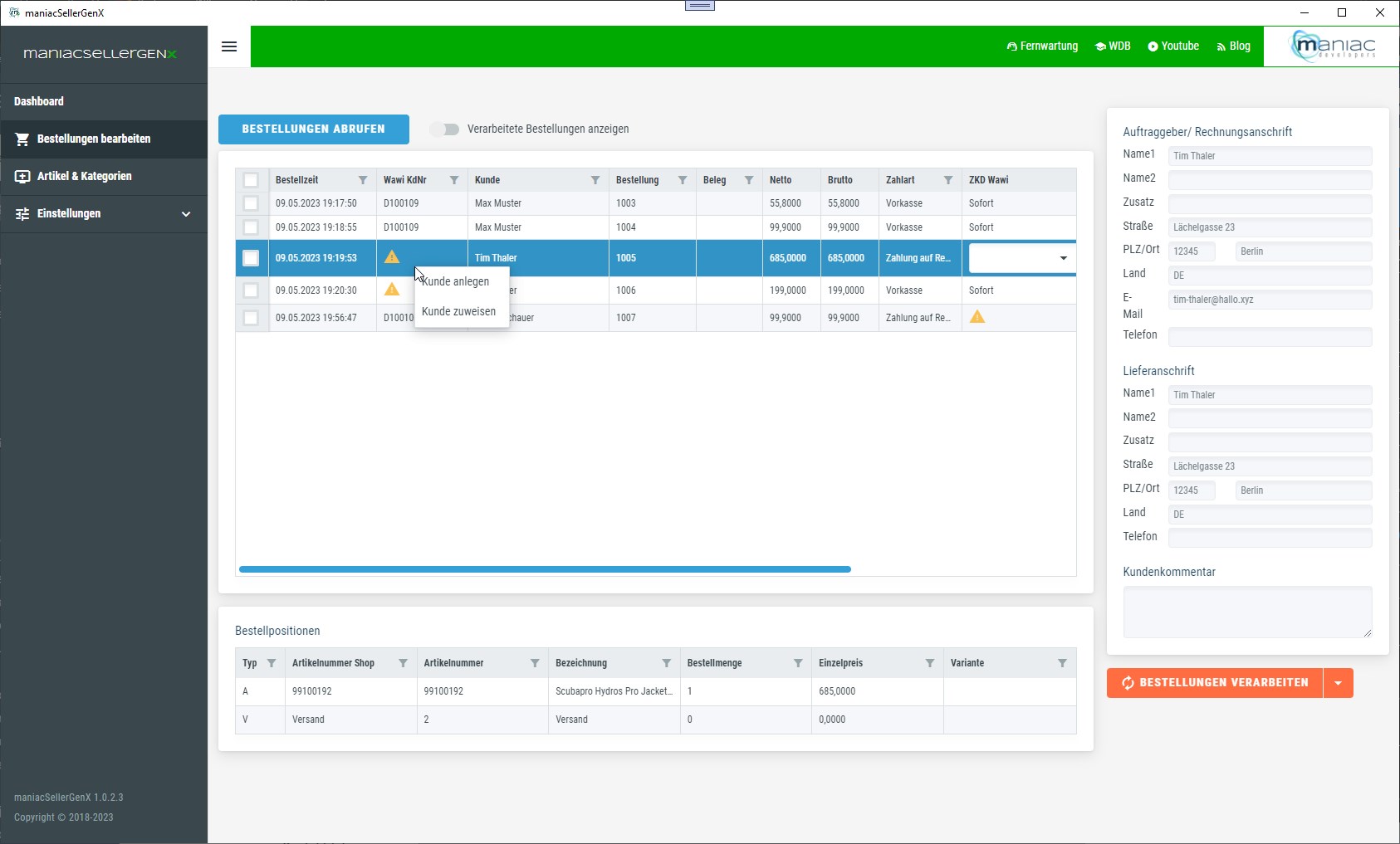
Task: Filter the Bestellung column
Action: [x=683, y=180]
